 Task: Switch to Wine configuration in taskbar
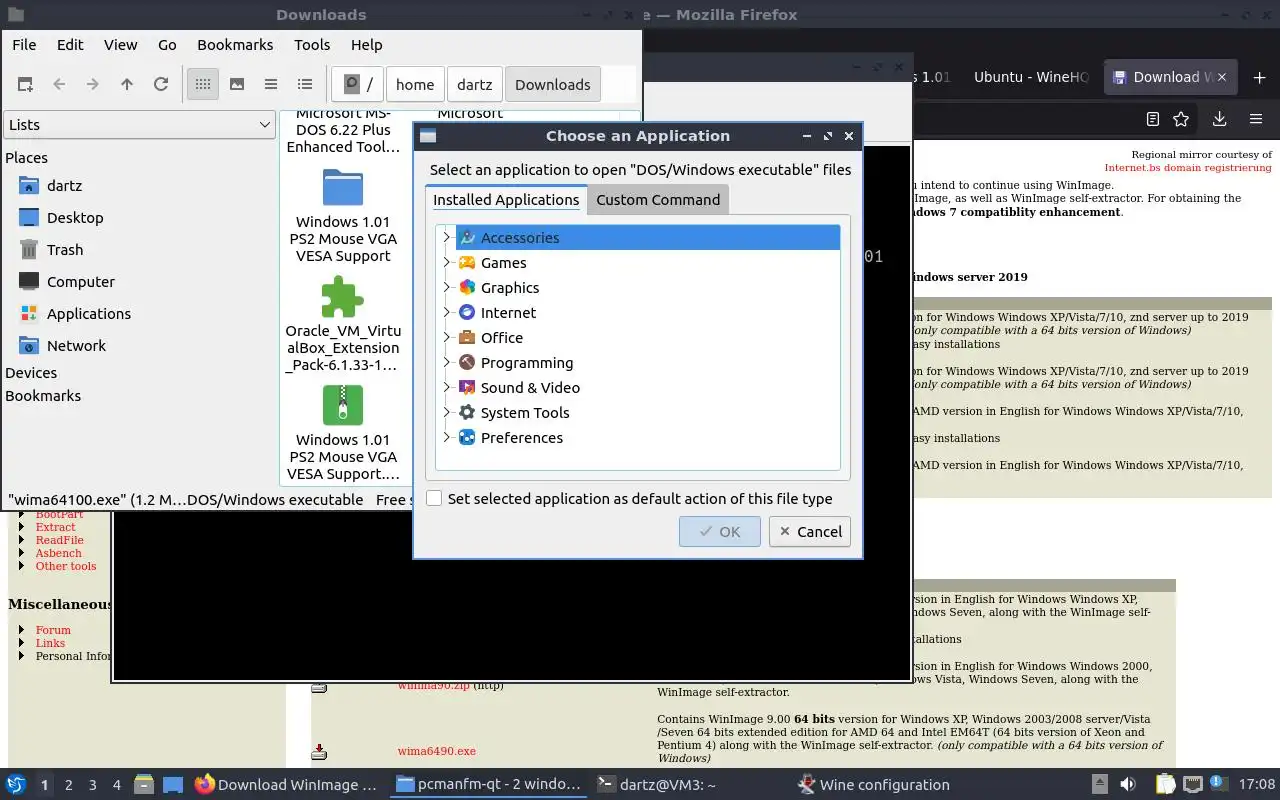click(x=873, y=785)
